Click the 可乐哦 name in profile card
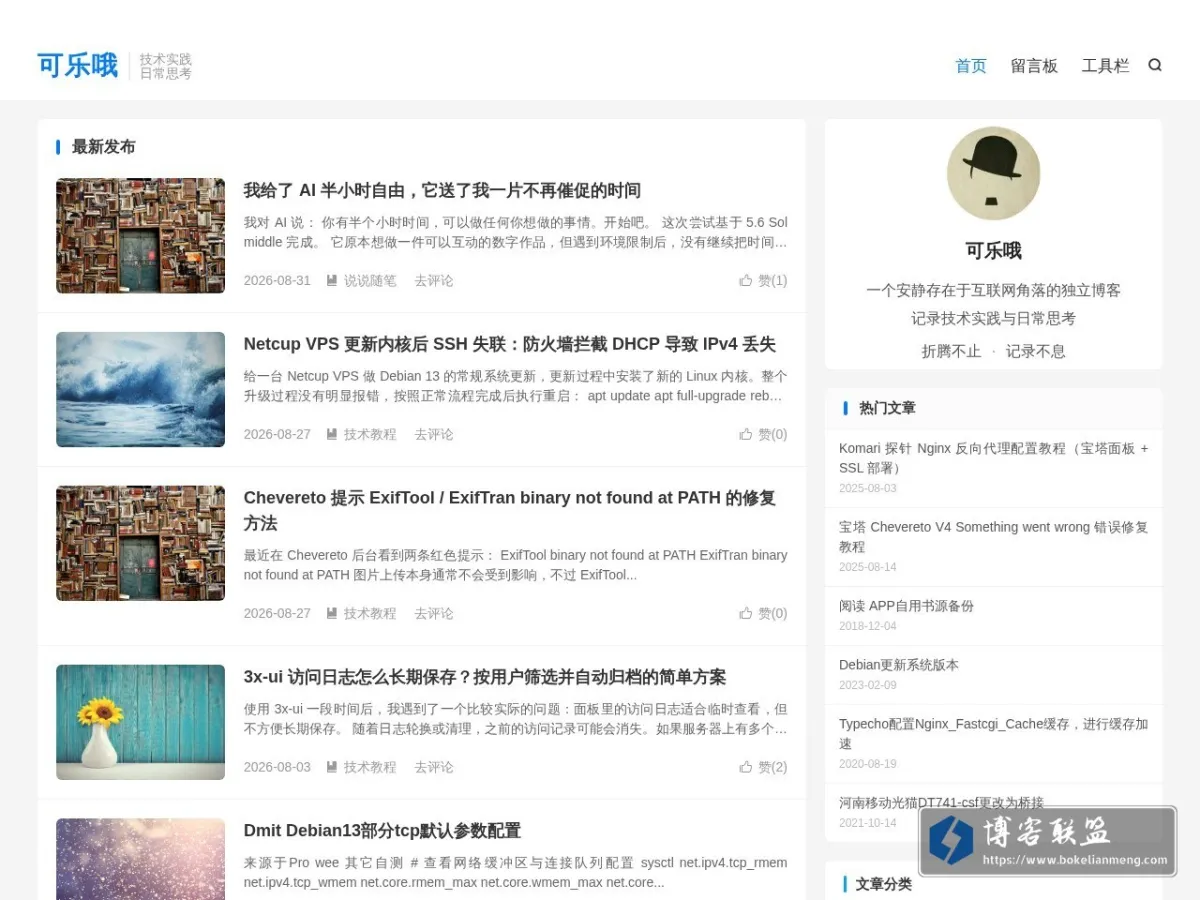 (993, 251)
